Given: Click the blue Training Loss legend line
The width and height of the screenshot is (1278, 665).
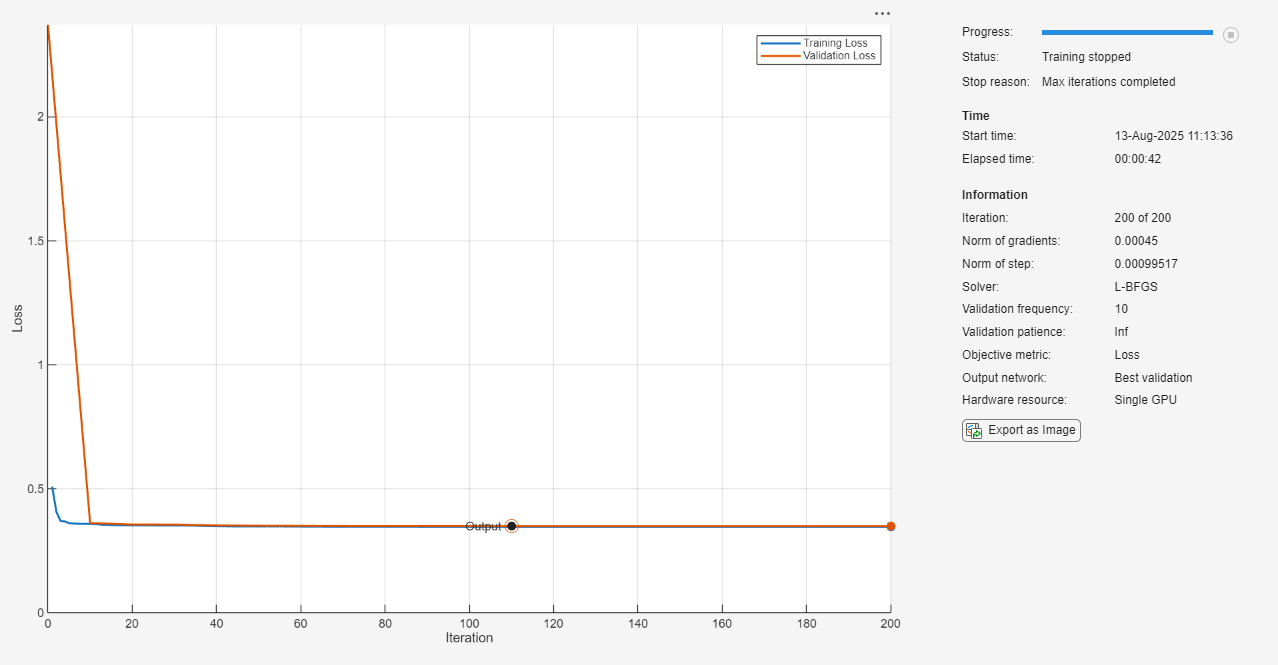Looking at the screenshot, I should click(x=780, y=43).
